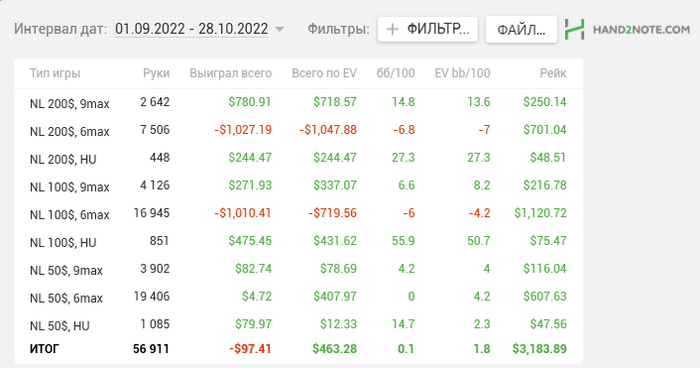Screen dimensions: 700x368
Task: Select the NL 200$, 9max row
Action: [x=298, y=102]
